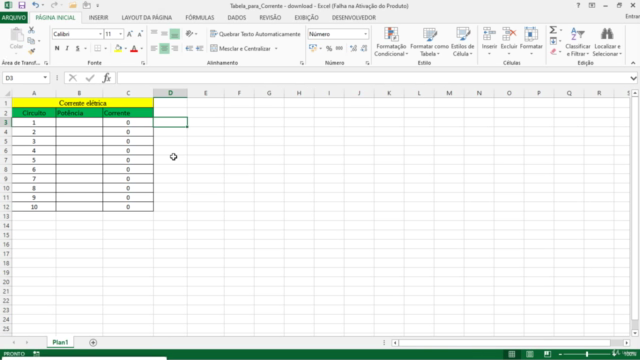Confirm formula entry with the checkmark
Viewport: 640px width, 360px height.
point(90,78)
